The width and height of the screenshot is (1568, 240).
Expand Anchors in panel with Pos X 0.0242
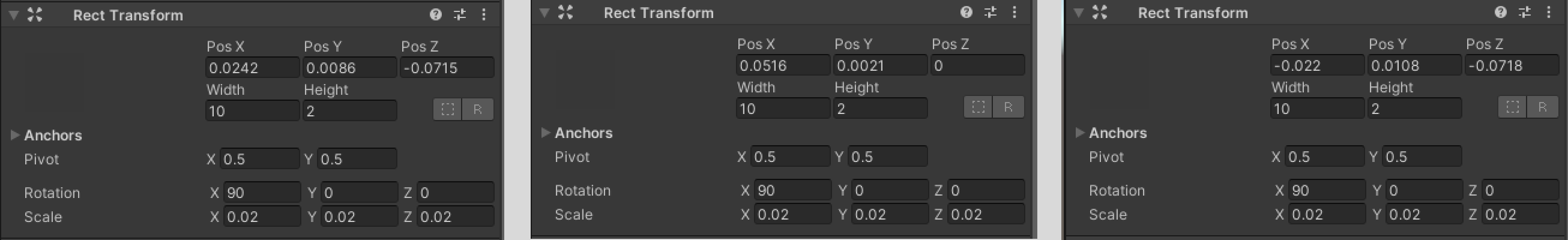[15, 135]
